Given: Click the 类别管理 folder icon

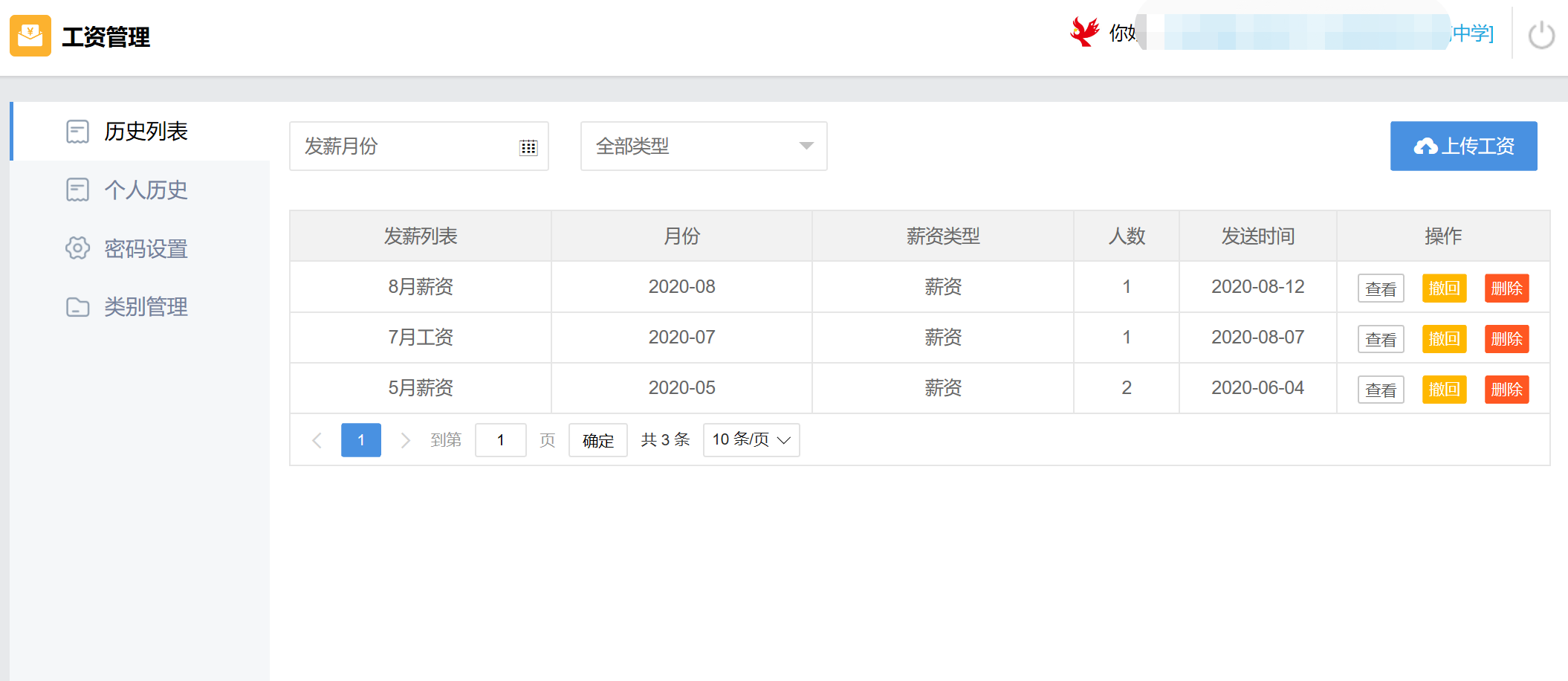Looking at the screenshot, I should [77, 306].
